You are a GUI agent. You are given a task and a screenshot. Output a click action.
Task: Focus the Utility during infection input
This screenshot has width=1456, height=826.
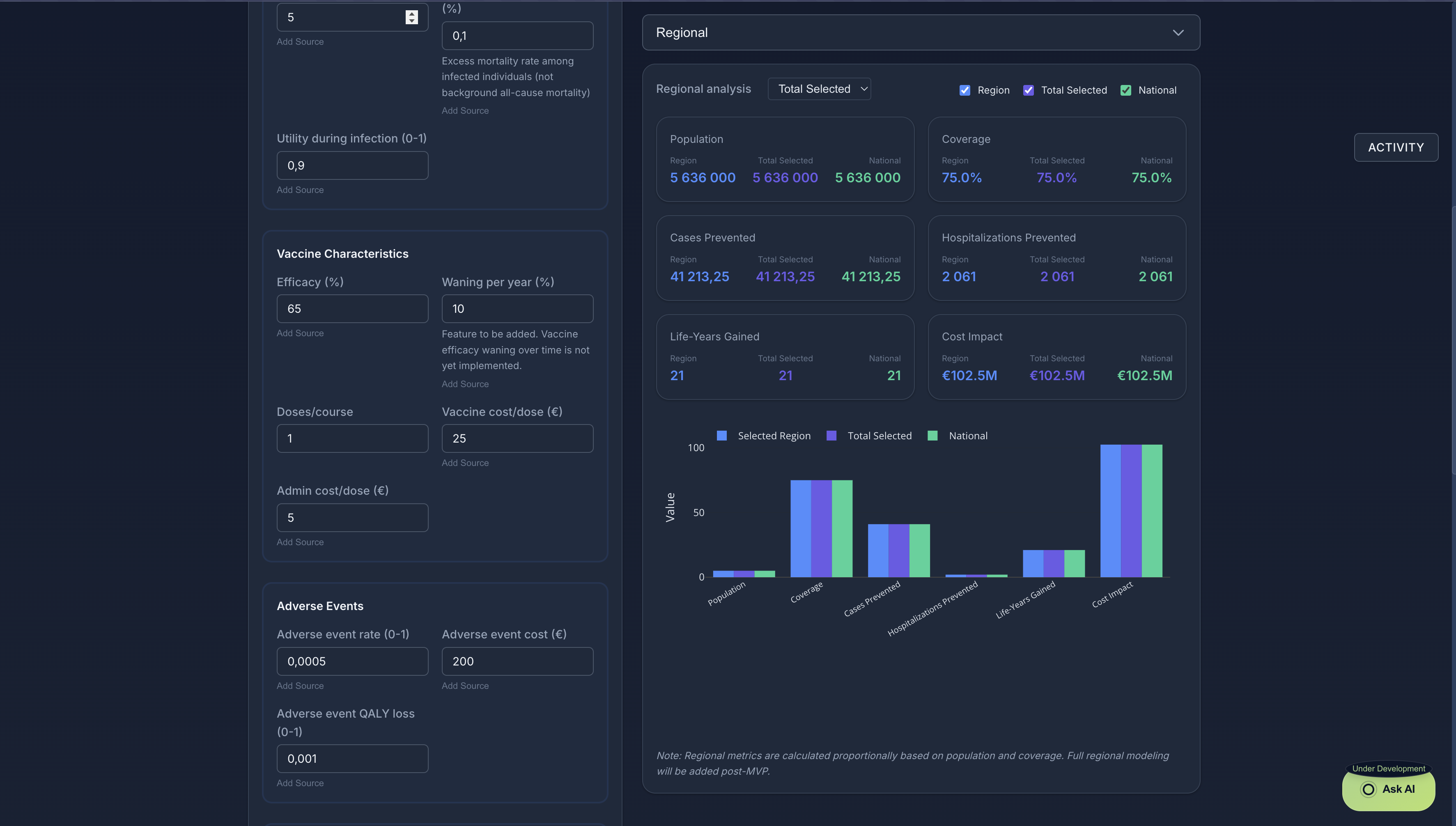(x=352, y=166)
